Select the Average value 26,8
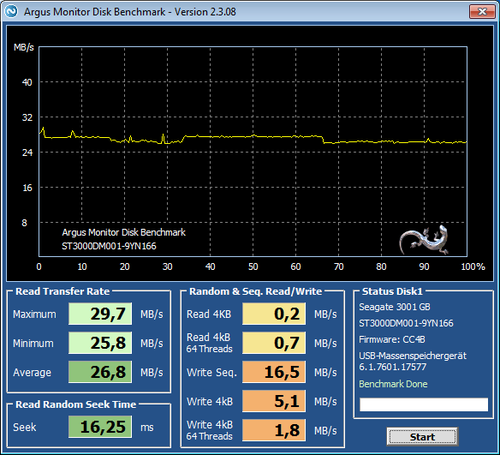Screen dimensions: 500x455 pyautogui.click(x=100, y=372)
